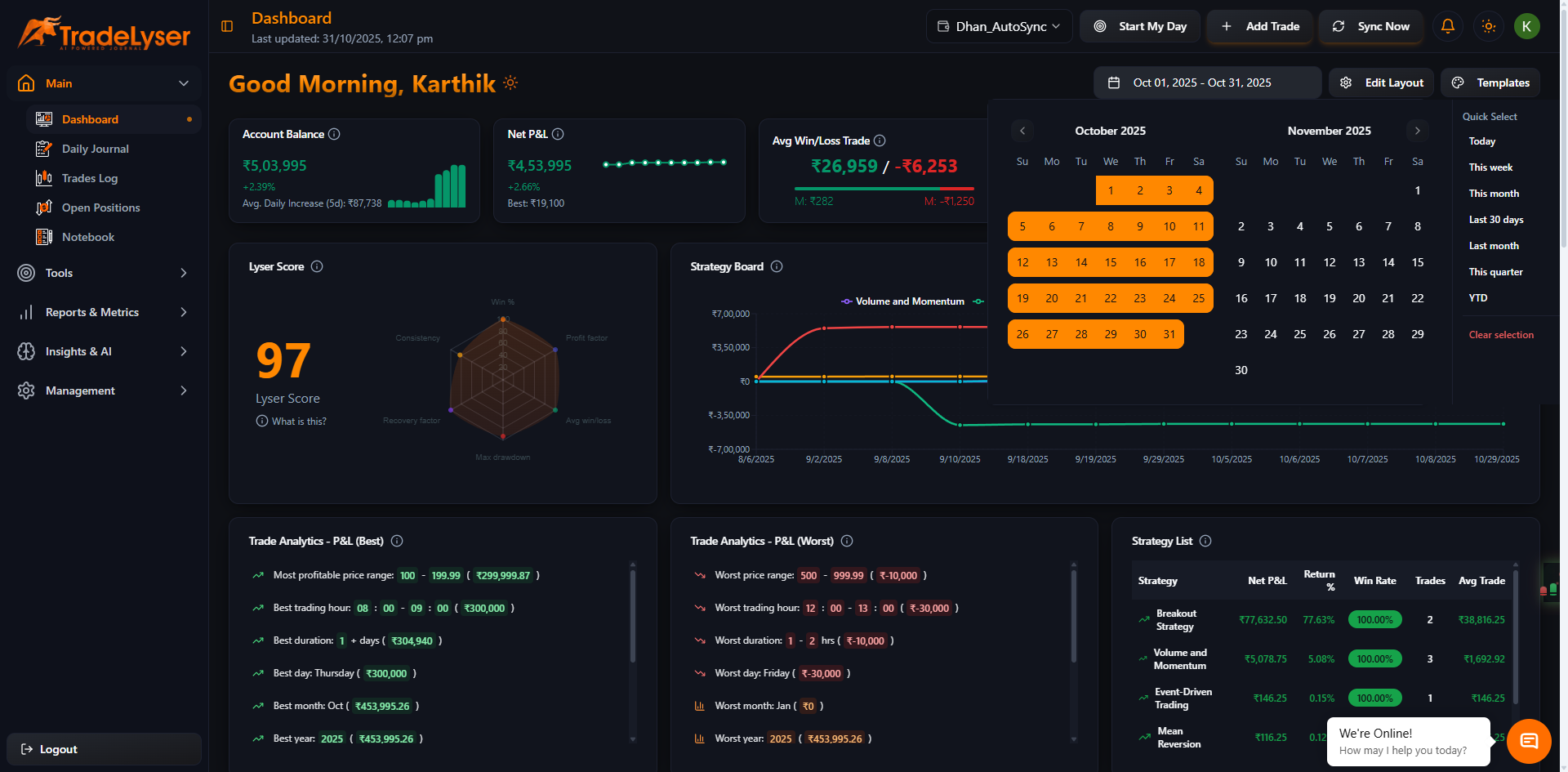This screenshot has width=1568, height=772.
Task: Collapse the sidebar using the panel toggle
Action: 226,26
